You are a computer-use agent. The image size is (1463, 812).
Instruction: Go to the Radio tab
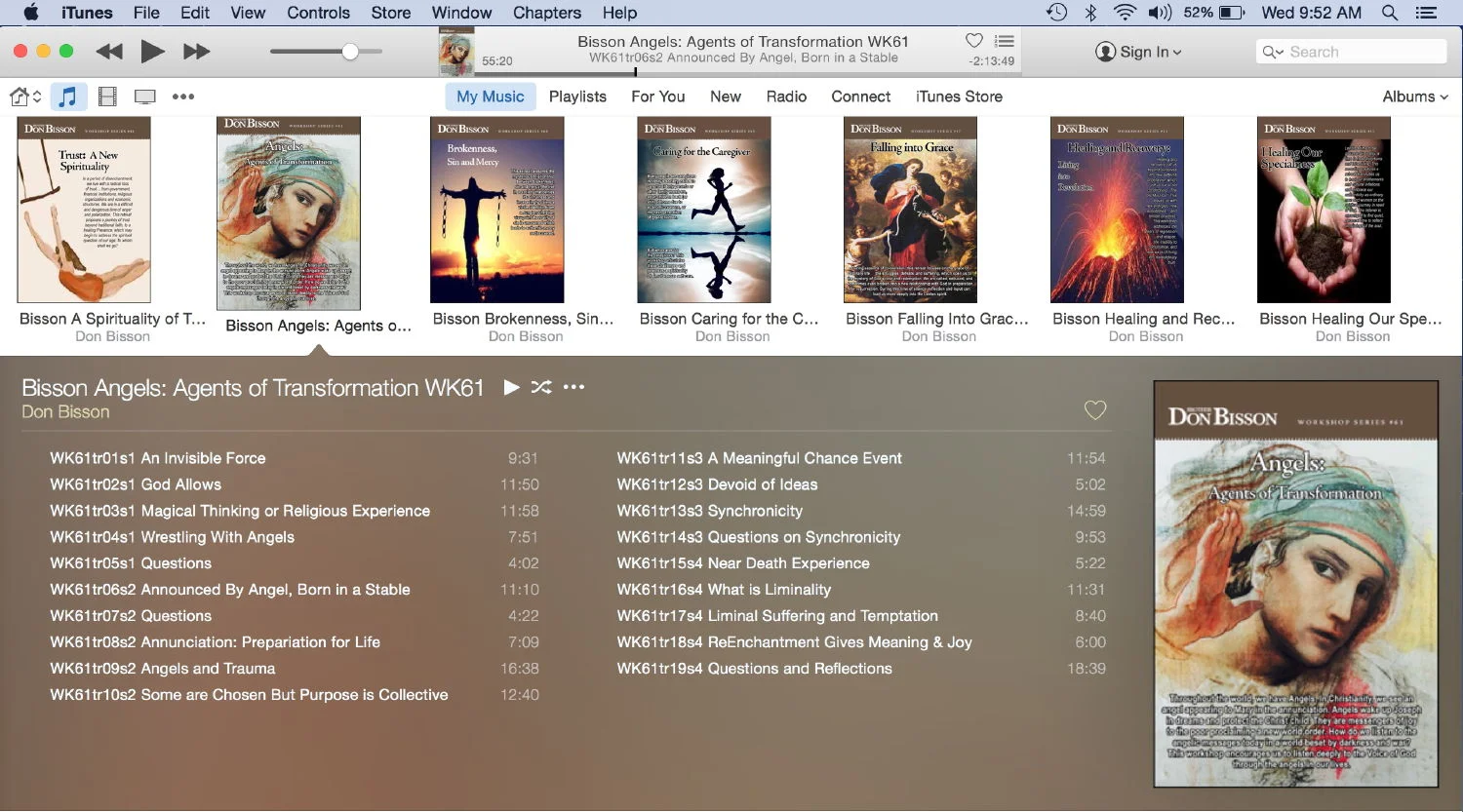[786, 97]
